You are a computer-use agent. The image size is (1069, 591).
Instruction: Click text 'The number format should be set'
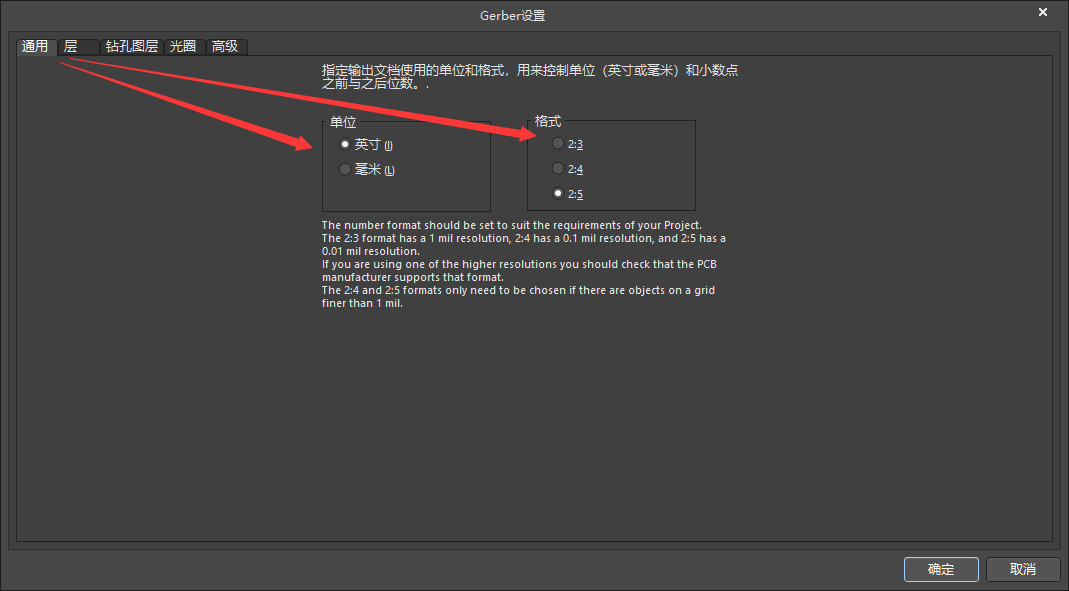[511, 225]
